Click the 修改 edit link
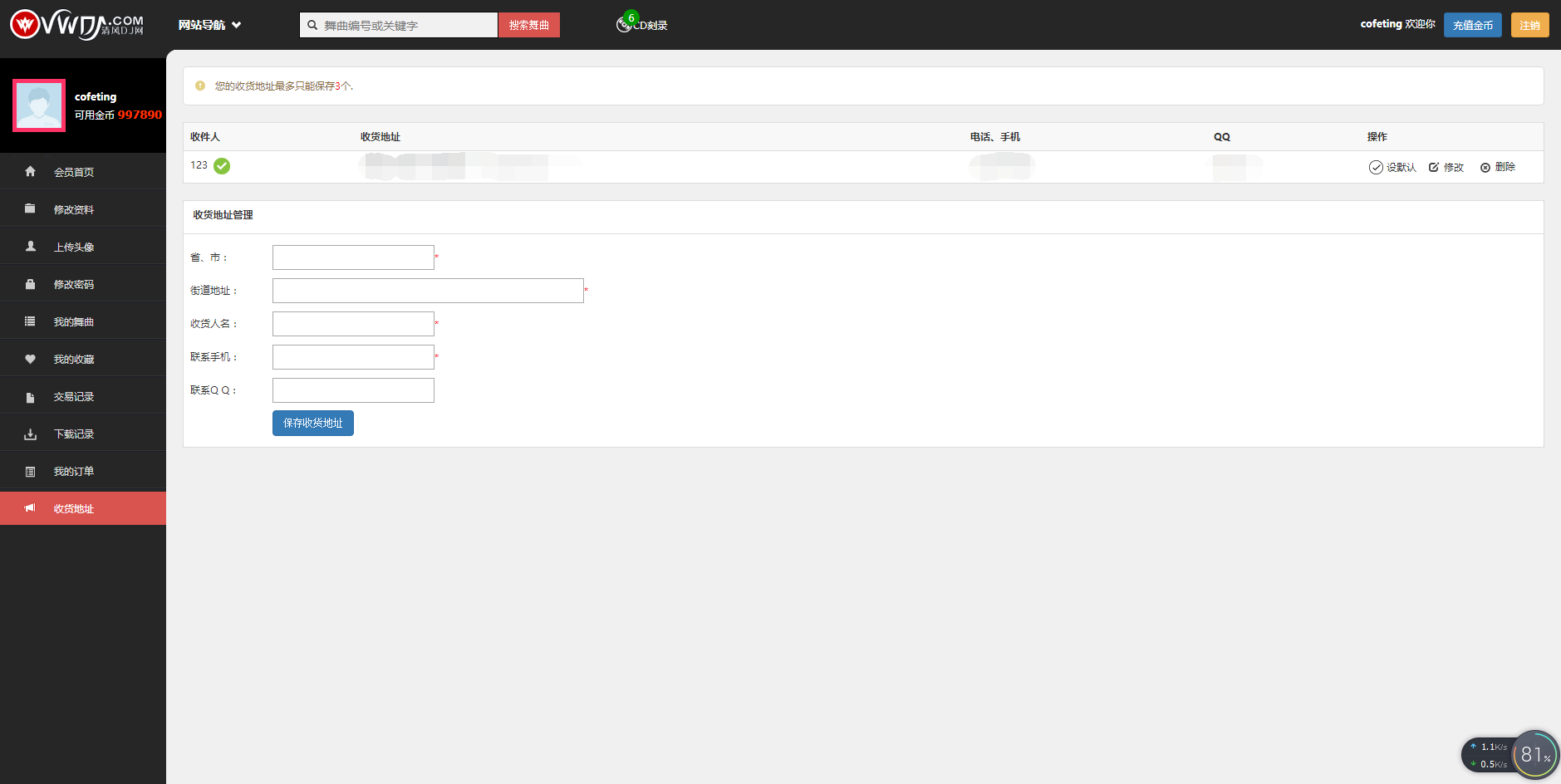Screen dimensions: 1561x784 [1454, 168]
